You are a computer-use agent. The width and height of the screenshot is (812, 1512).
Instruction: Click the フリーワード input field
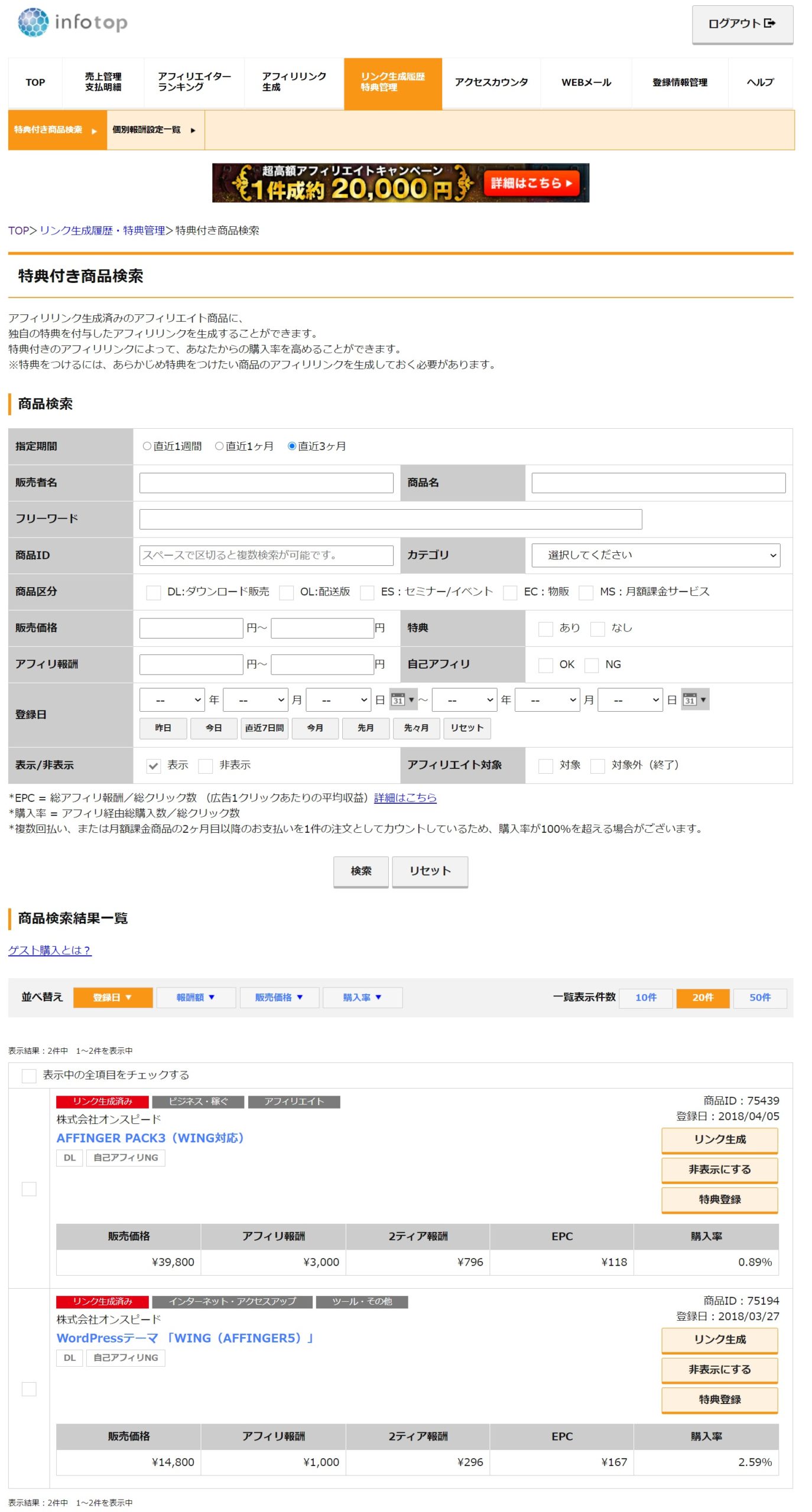(391, 519)
